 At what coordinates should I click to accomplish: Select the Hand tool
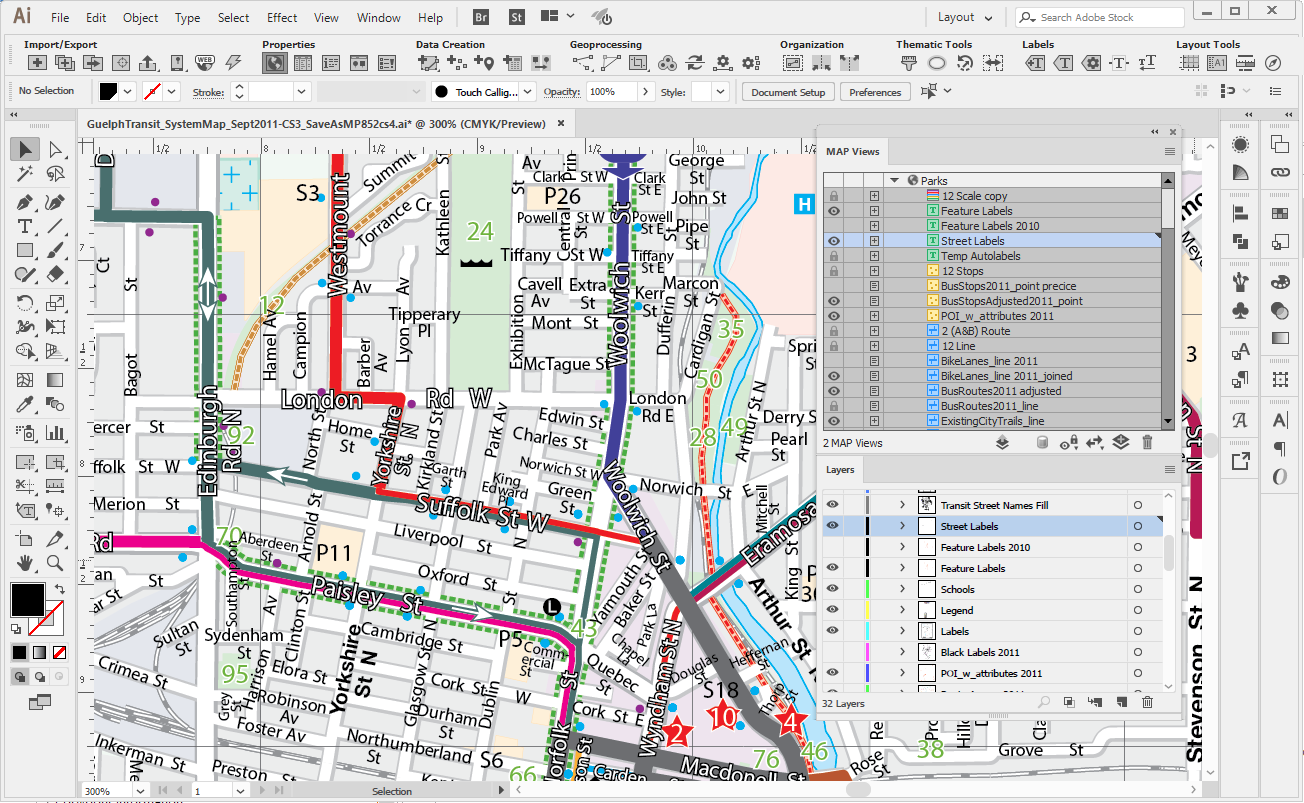pos(25,563)
